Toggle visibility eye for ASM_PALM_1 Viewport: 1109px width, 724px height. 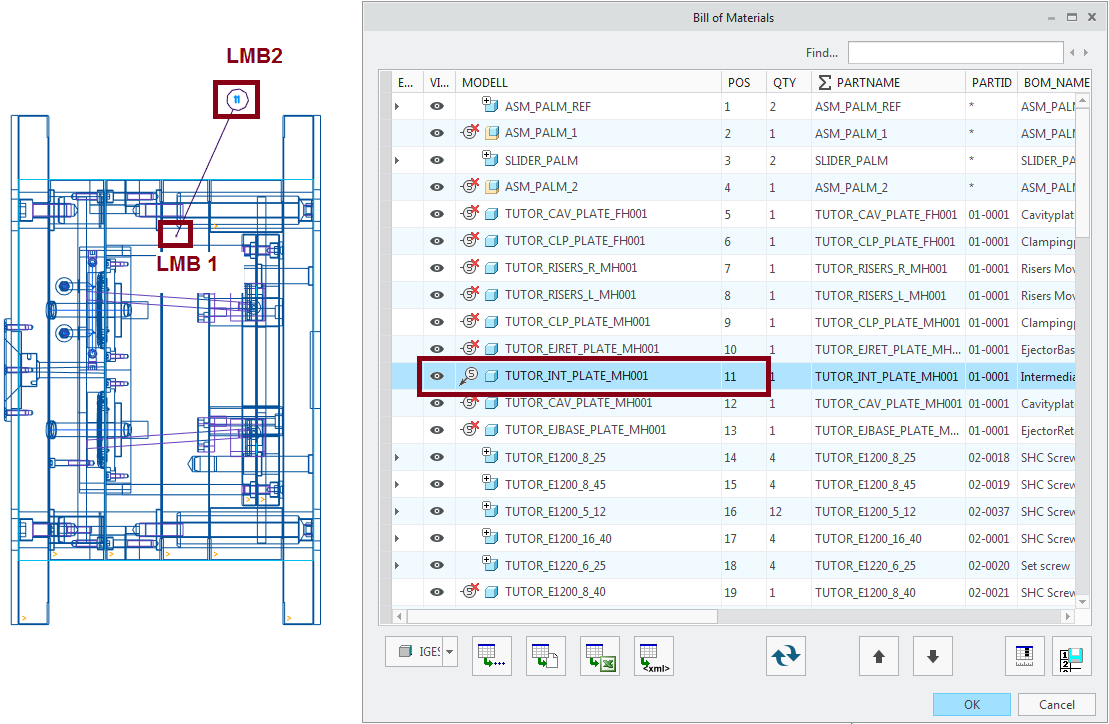point(437,133)
